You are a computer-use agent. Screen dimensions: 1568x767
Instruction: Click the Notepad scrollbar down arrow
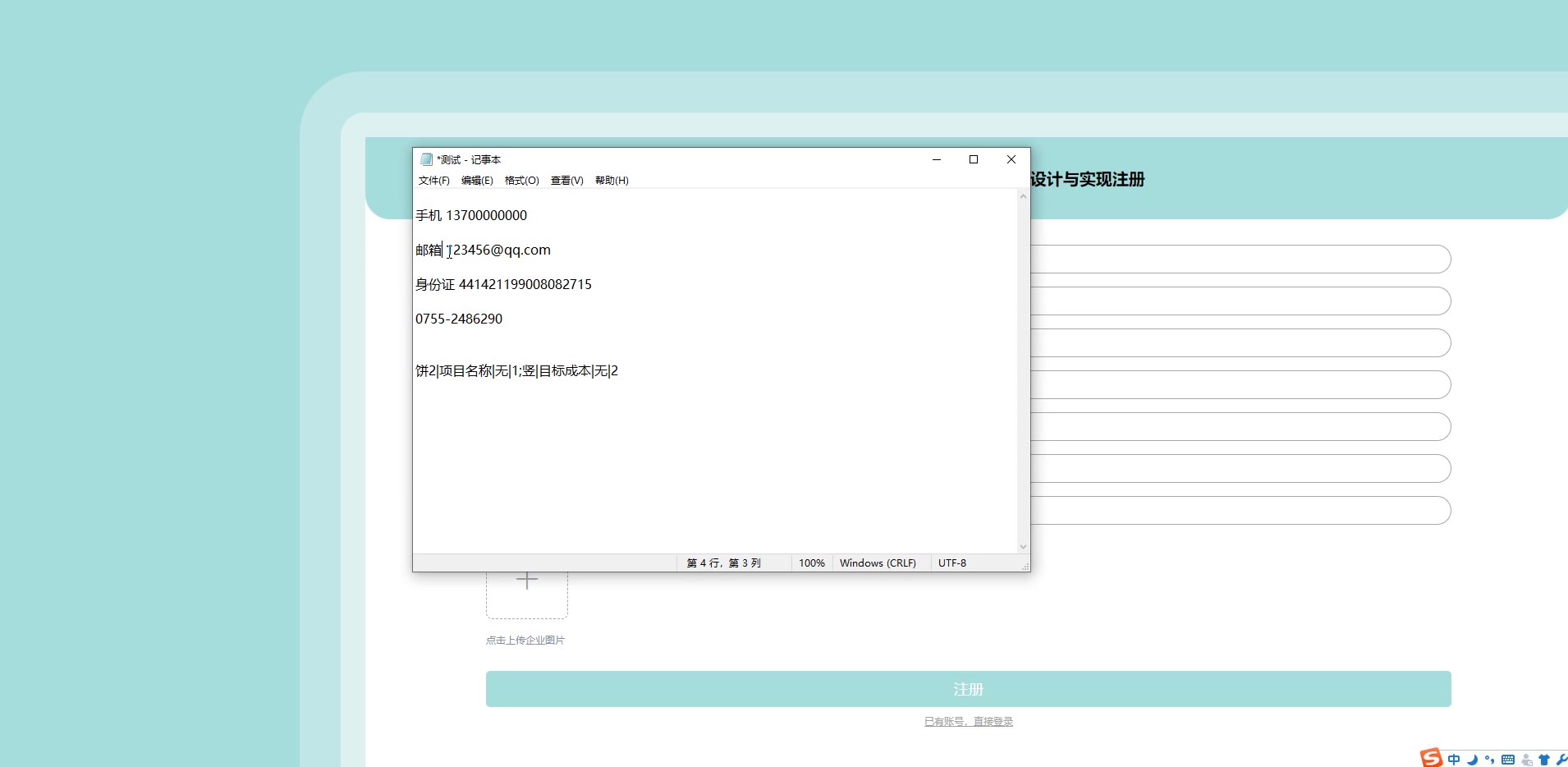tap(1023, 547)
